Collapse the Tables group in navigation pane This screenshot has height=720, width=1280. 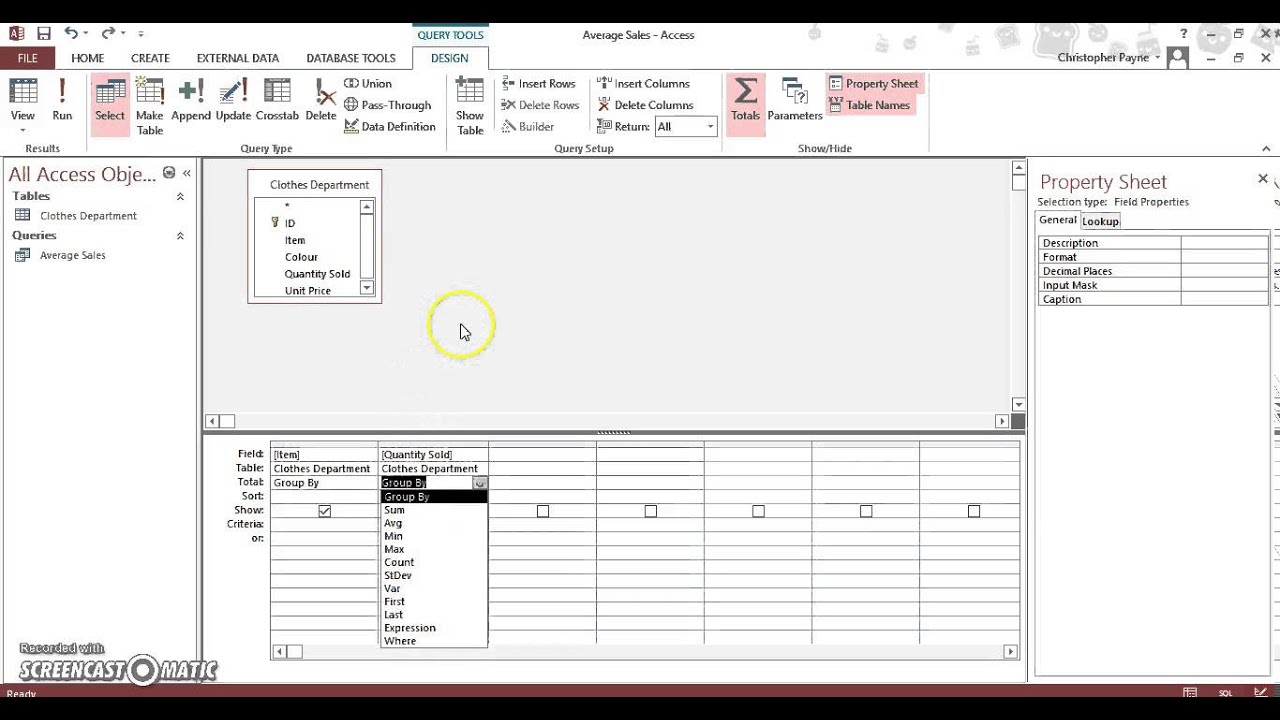pos(180,196)
